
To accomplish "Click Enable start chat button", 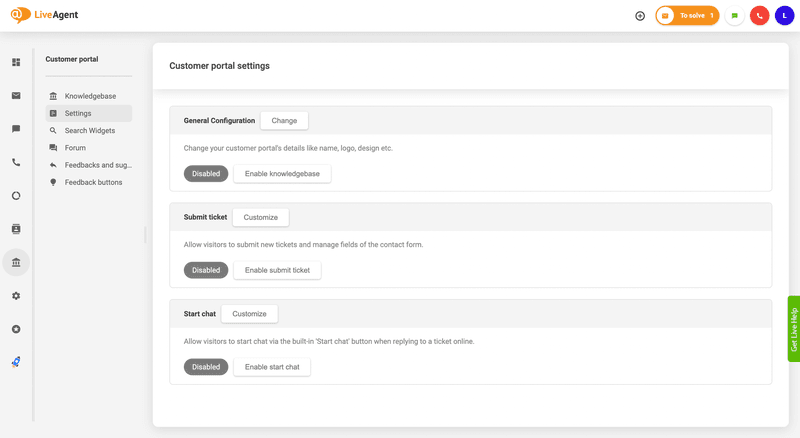I will click(x=272, y=367).
